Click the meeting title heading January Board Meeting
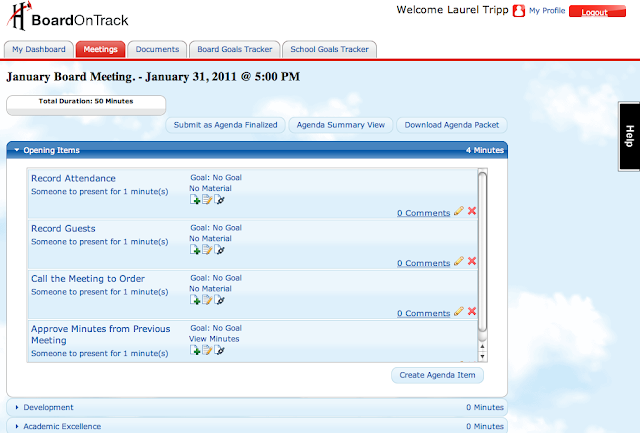This screenshot has height=433, width=640. [x=153, y=77]
